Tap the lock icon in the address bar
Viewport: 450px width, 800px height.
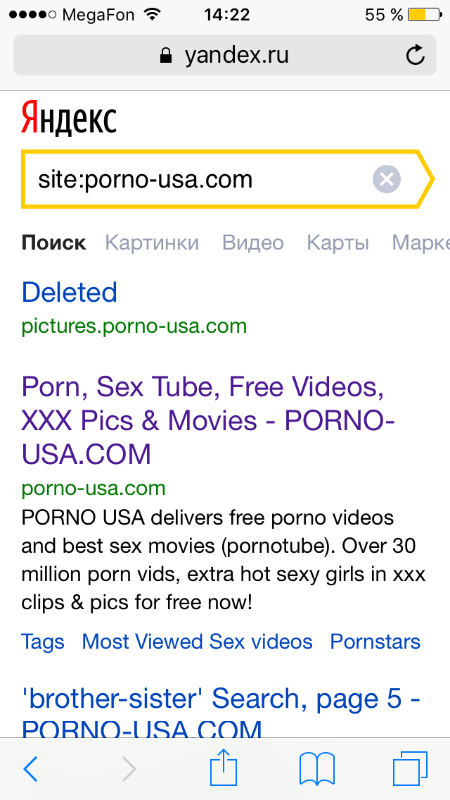tap(165, 55)
